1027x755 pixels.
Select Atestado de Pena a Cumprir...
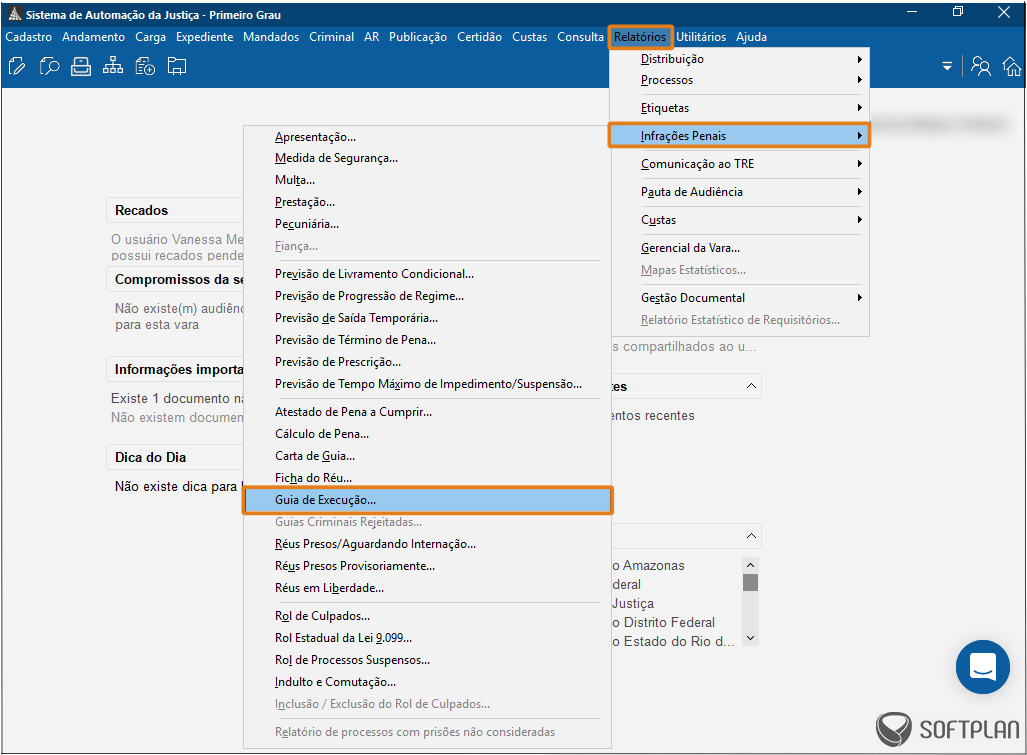(x=427, y=412)
